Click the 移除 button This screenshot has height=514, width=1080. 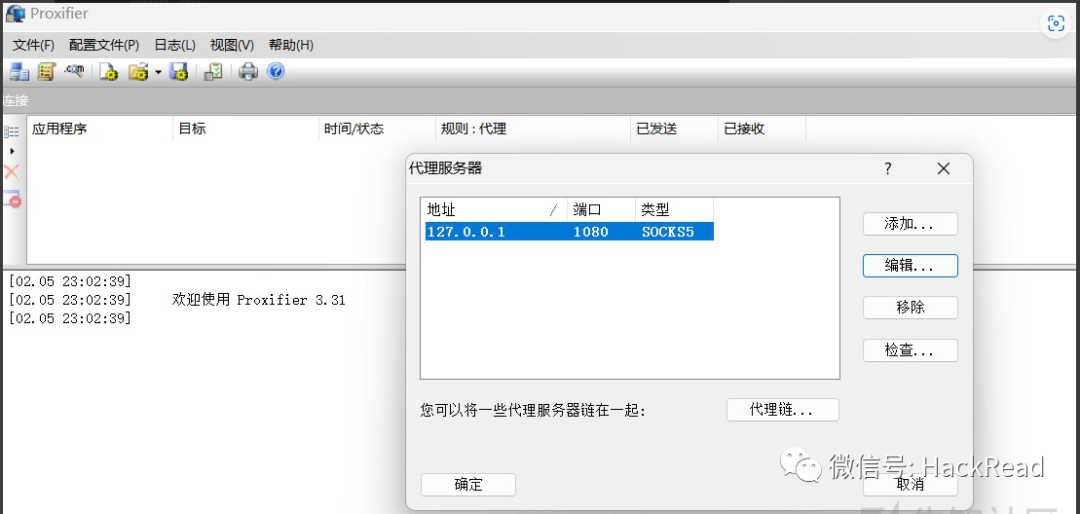click(x=910, y=307)
